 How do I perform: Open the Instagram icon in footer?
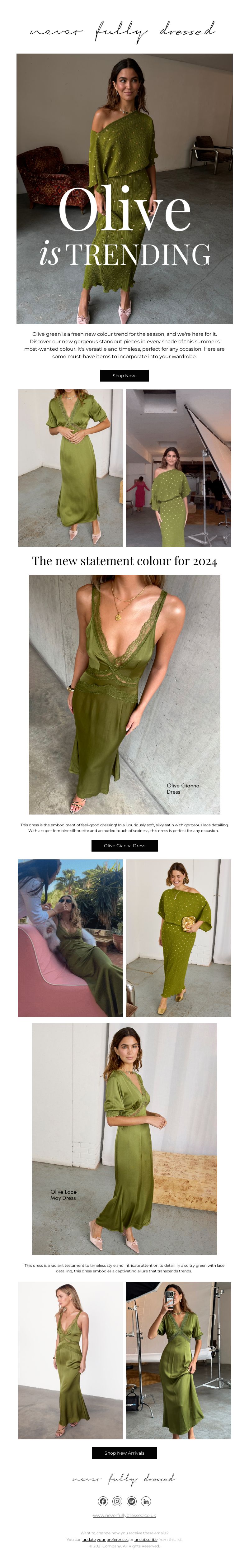tap(118, 1501)
